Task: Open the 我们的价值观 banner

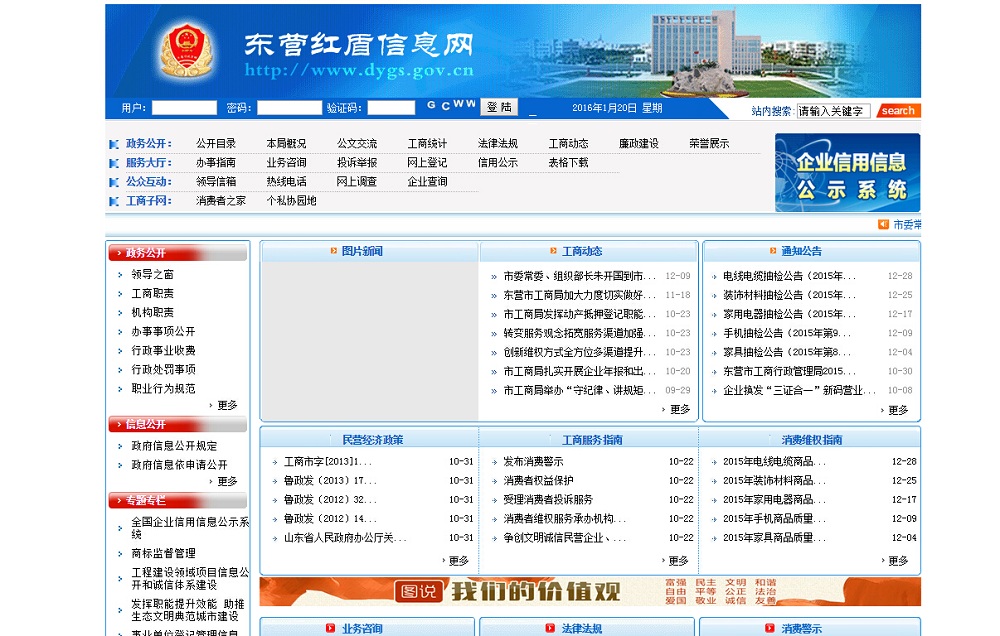Action: coord(590,591)
